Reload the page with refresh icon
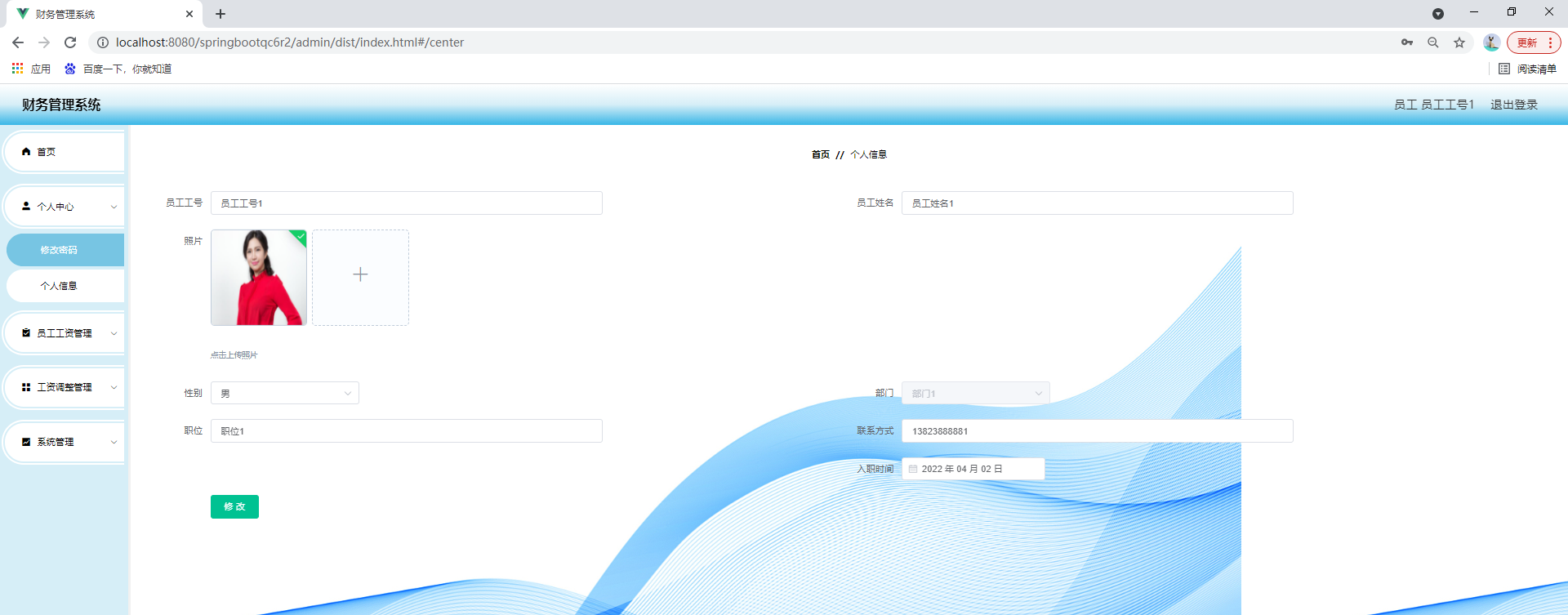Viewport: 1568px width, 615px height. 70,42
